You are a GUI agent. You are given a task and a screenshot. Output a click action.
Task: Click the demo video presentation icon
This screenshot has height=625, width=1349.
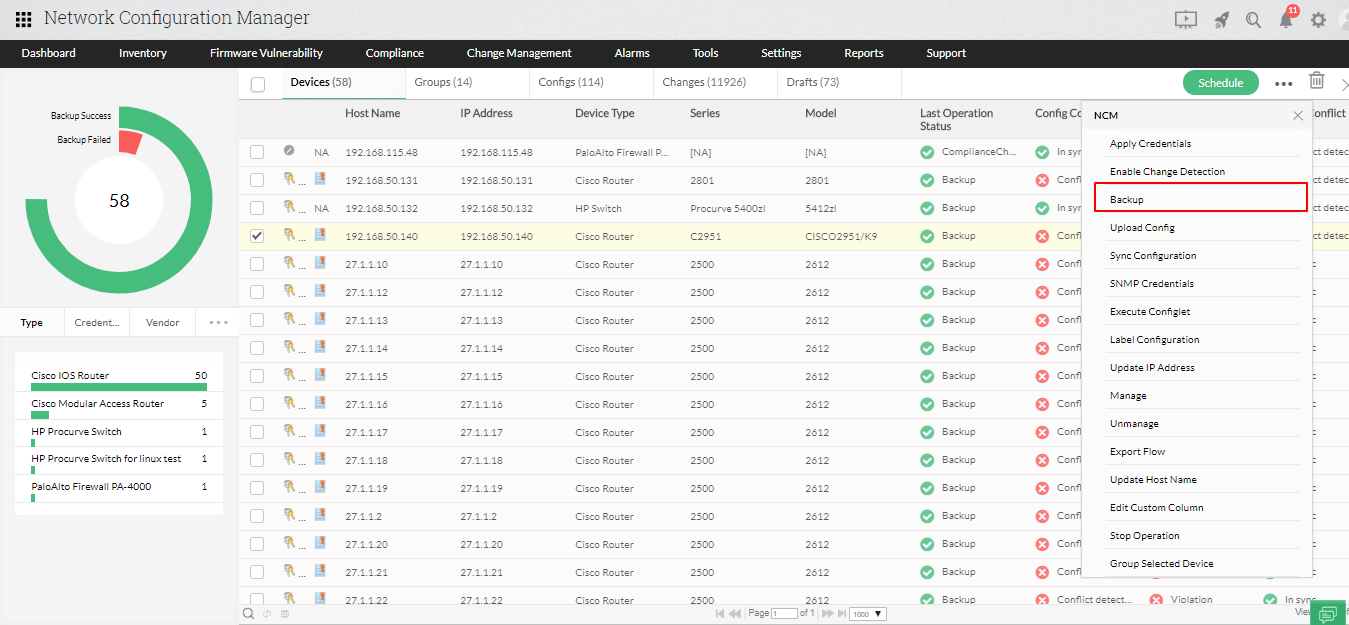[x=1186, y=19]
